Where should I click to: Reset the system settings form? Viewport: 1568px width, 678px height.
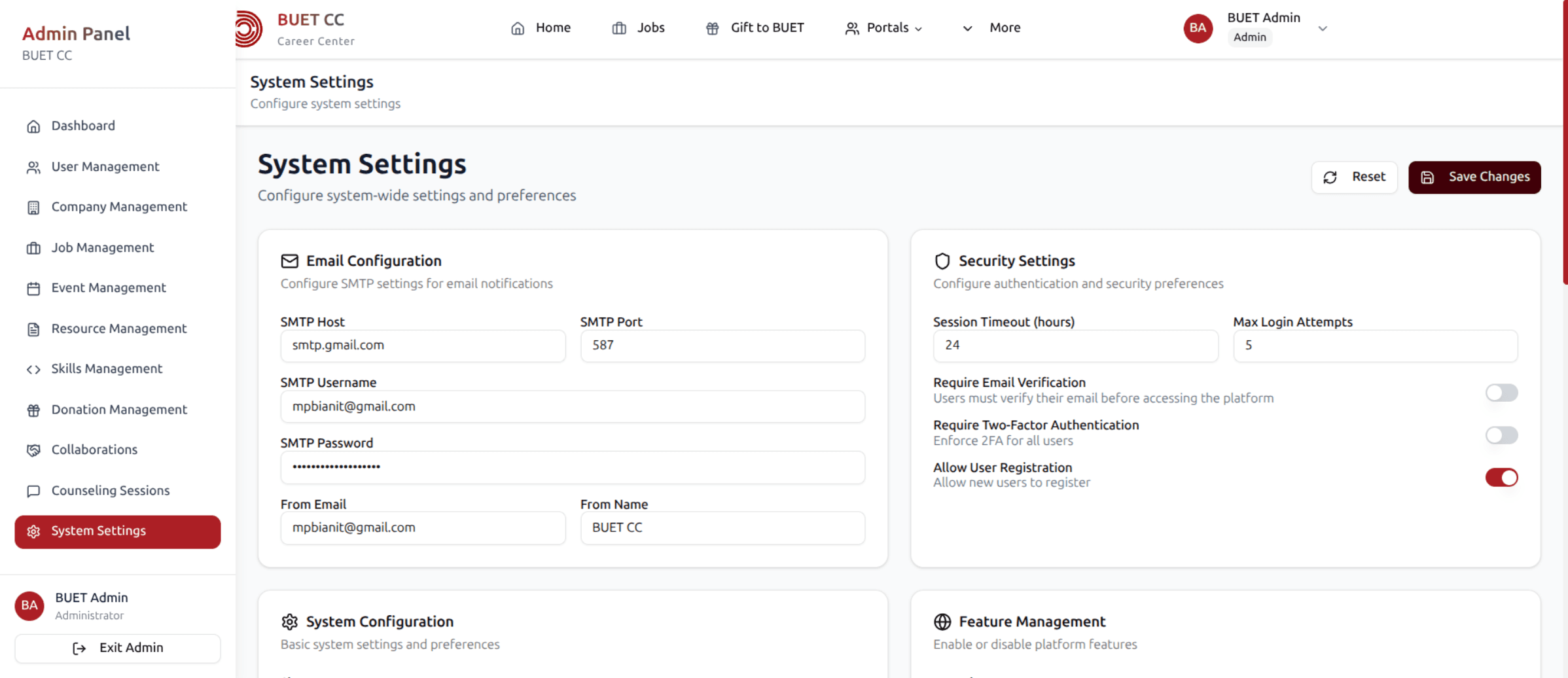1354,177
